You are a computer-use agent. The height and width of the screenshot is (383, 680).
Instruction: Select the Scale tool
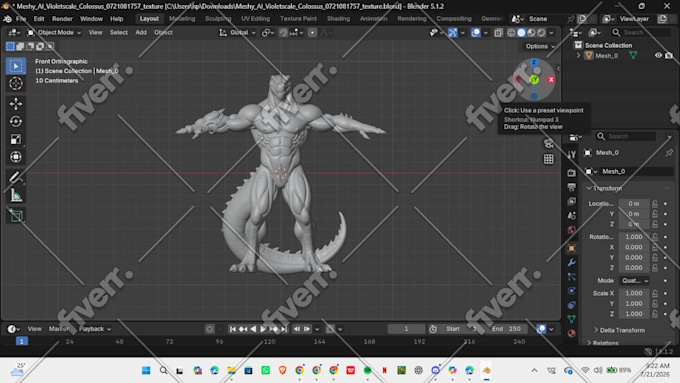pos(16,139)
